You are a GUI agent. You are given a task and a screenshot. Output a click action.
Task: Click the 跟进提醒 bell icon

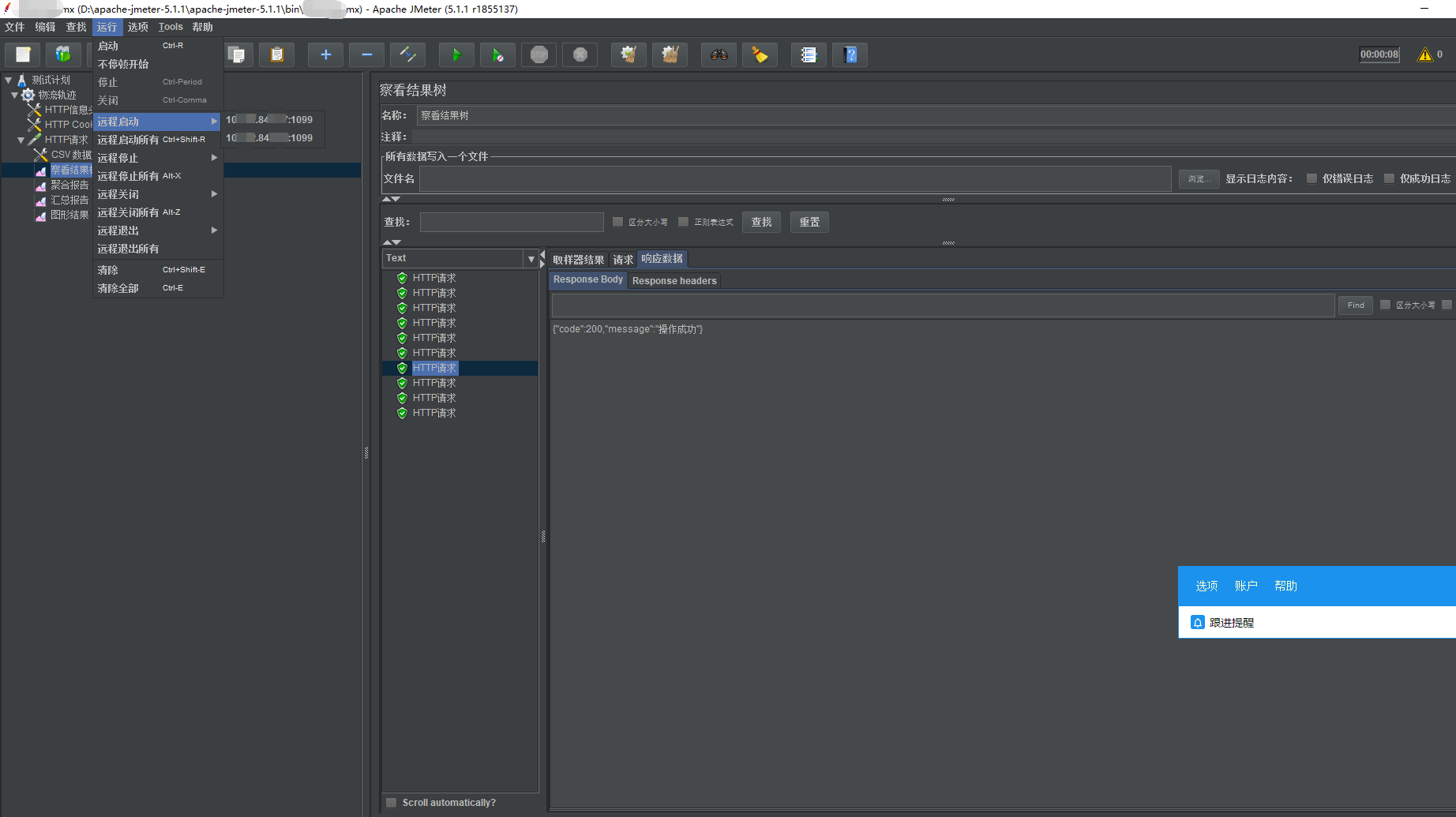(x=1198, y=622)
